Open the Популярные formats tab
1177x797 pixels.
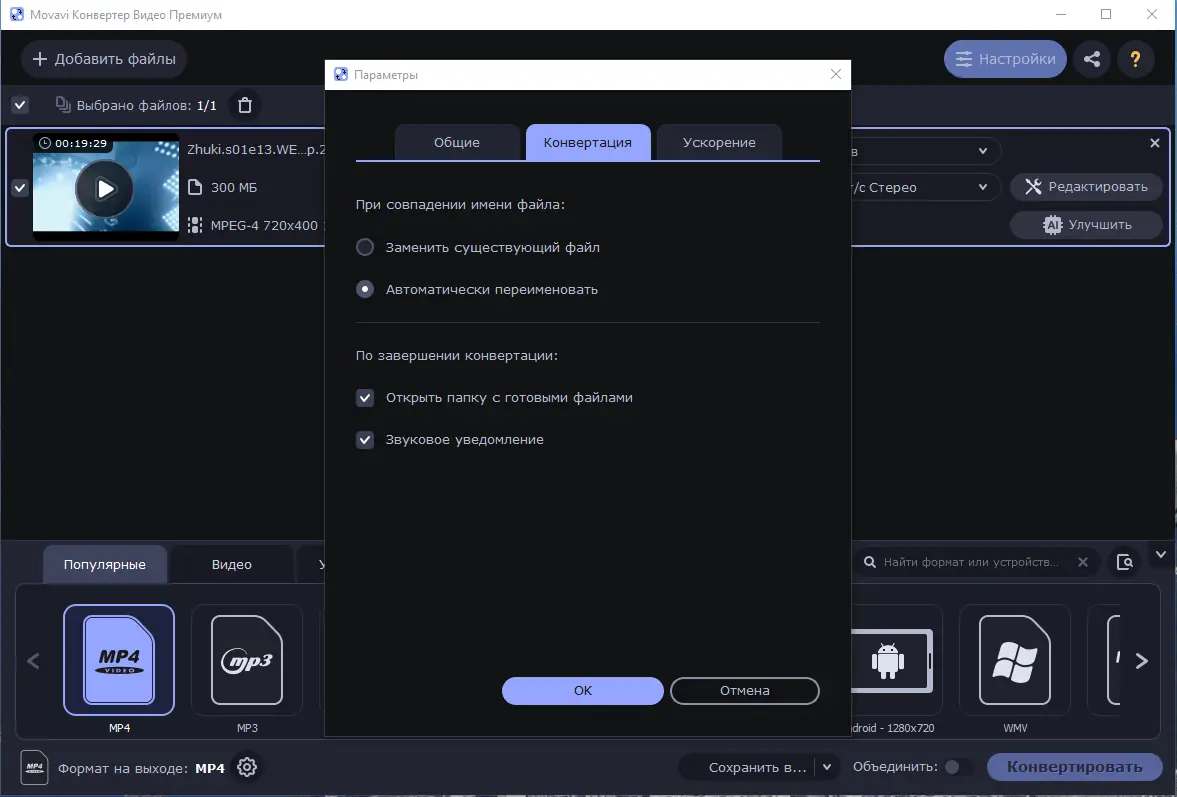(104, 564)
